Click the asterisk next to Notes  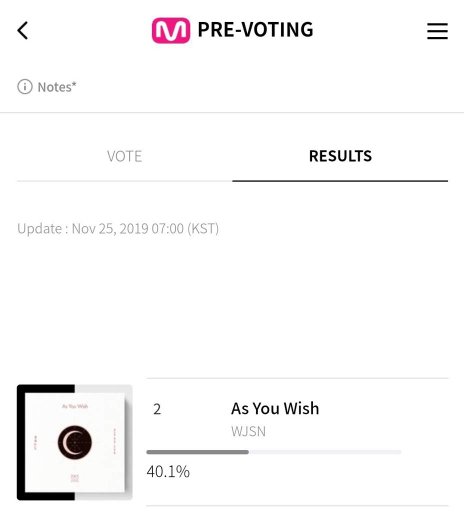tap(74, 83)
